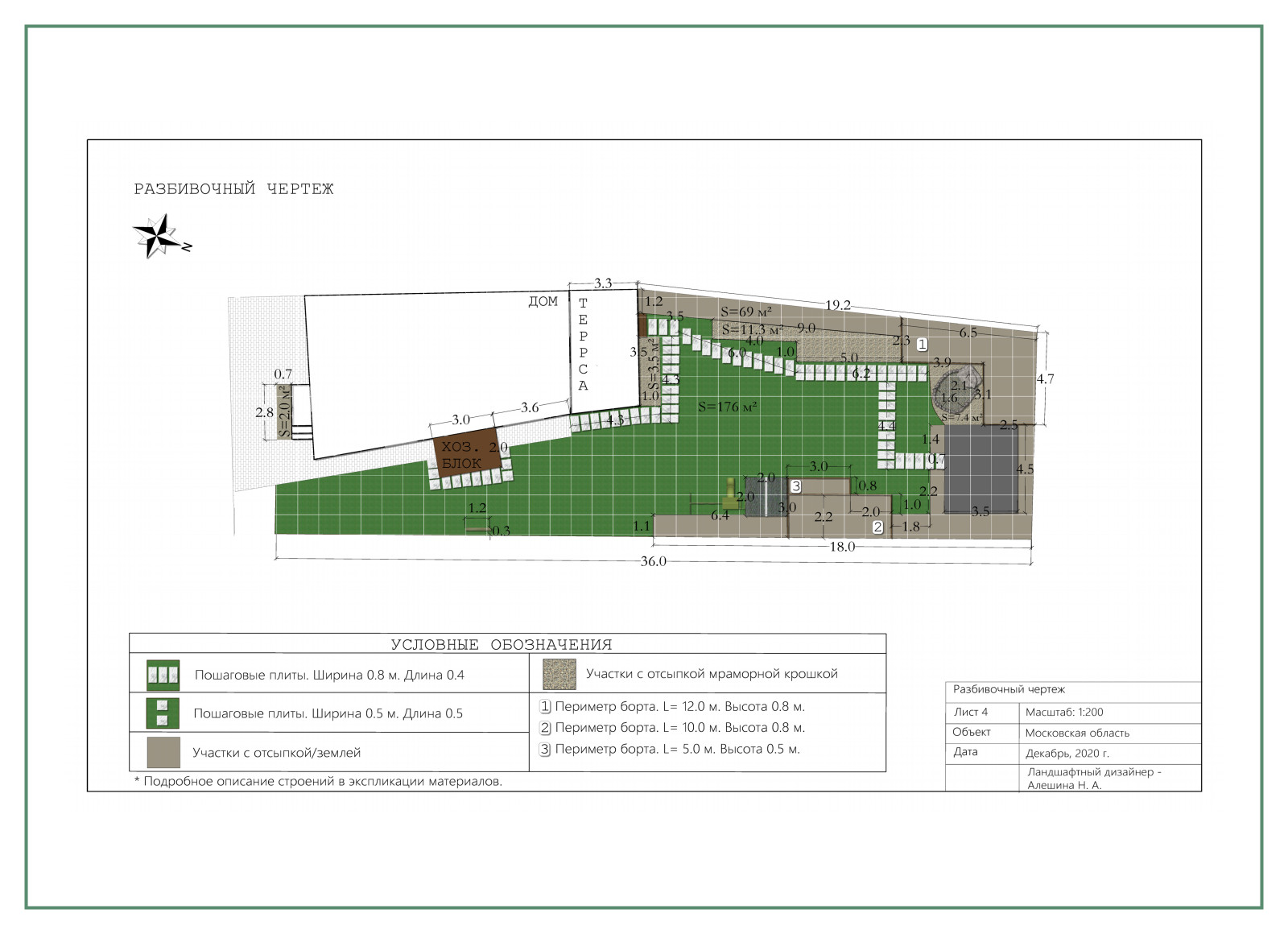Click border marker 1 on the site plan
The width and height of the screenshot is (1288, 934).
click(923, 344)
